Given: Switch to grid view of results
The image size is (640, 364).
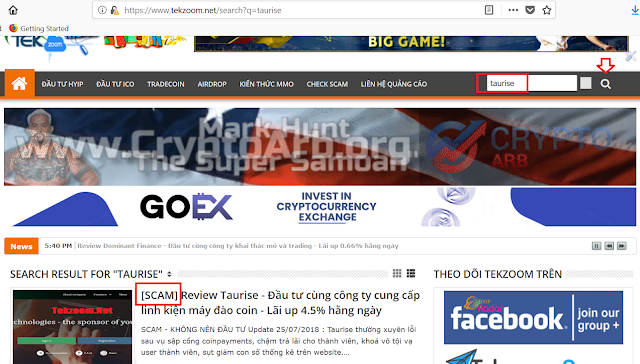Looking at the screenshot, I should click(397, 273).
